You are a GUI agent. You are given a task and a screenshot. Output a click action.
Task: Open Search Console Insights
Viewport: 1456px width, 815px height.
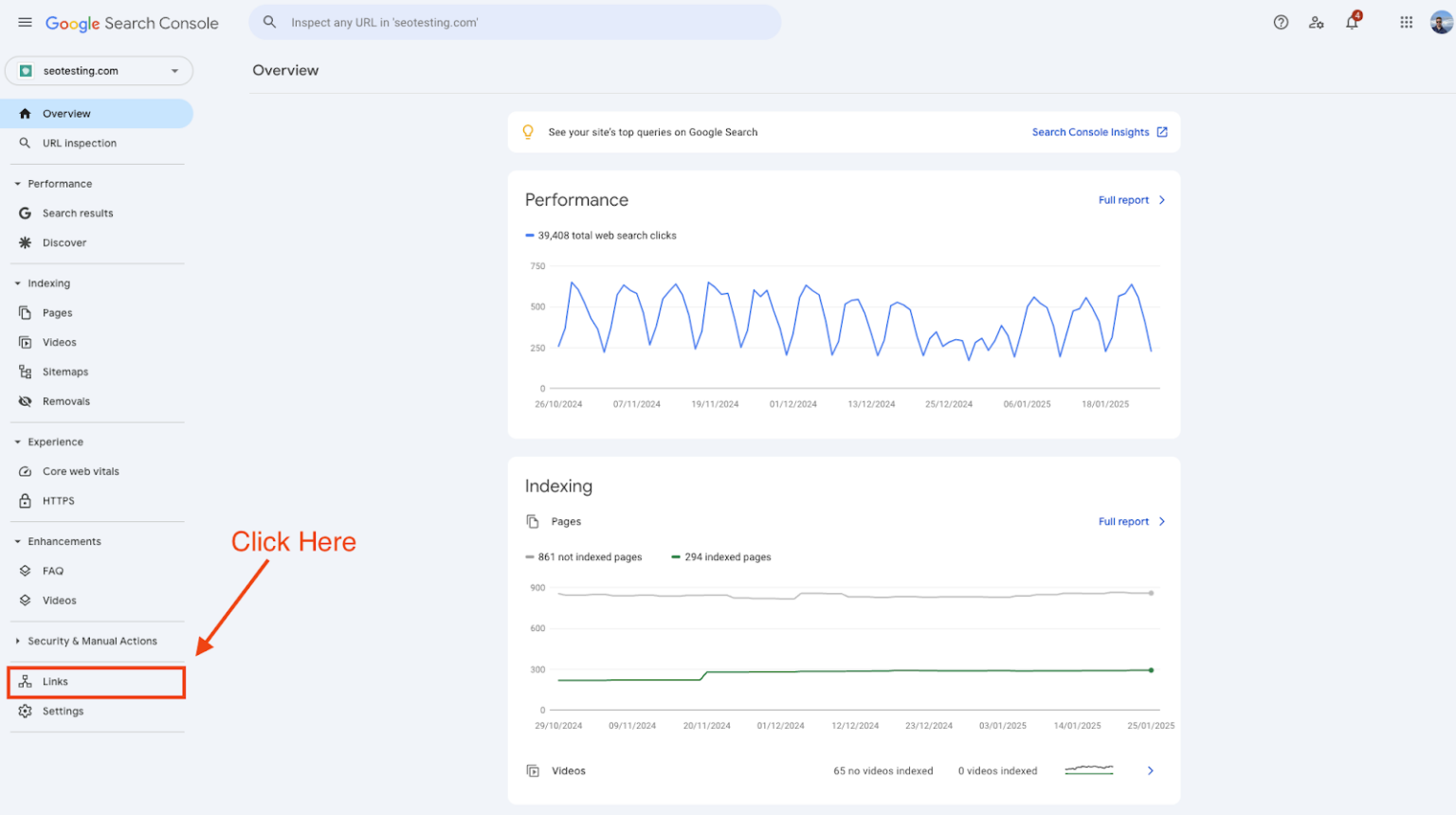tap(1091, 132)
